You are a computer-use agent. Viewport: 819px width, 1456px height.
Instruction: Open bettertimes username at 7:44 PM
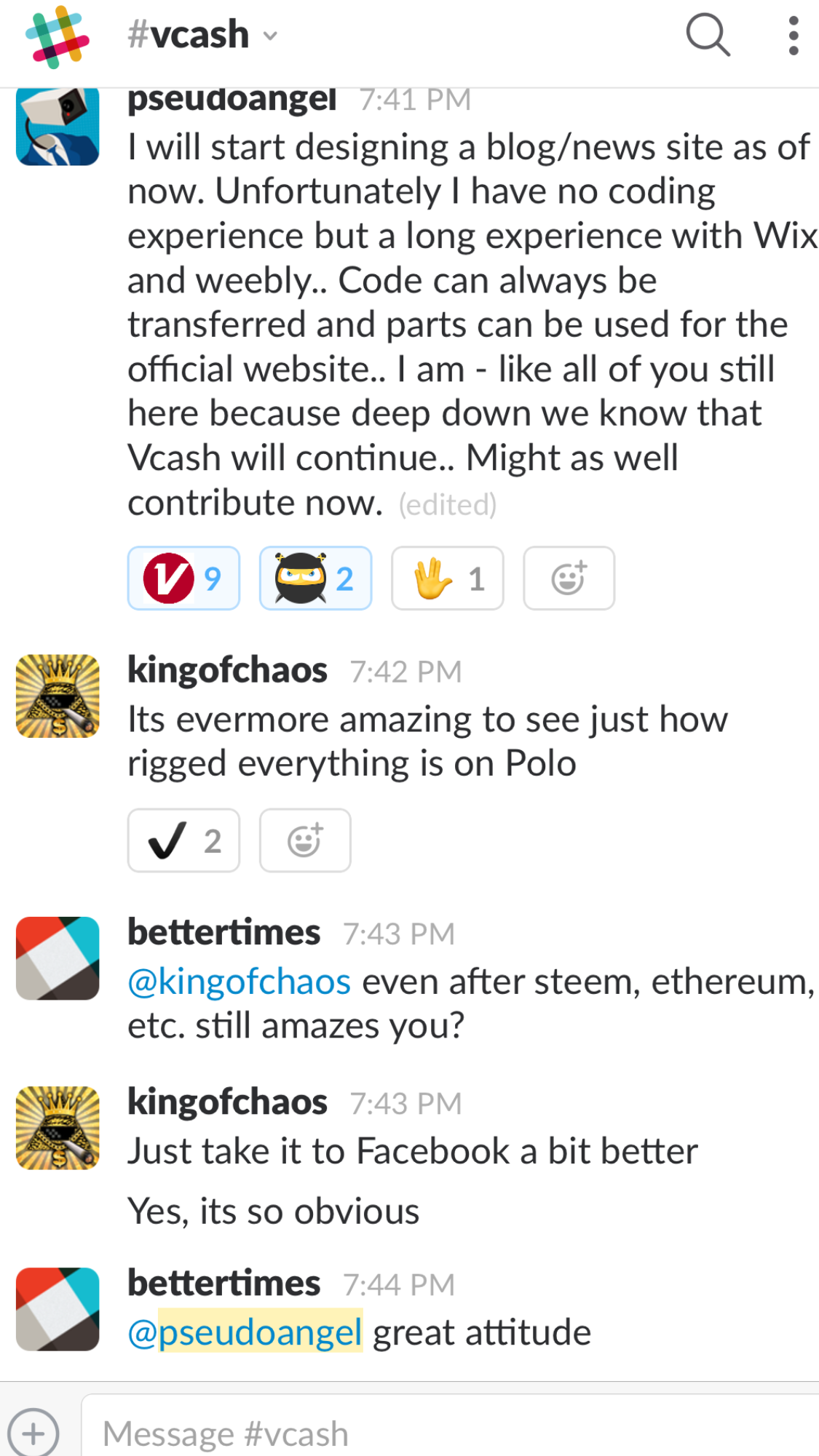pos(224,1283)
